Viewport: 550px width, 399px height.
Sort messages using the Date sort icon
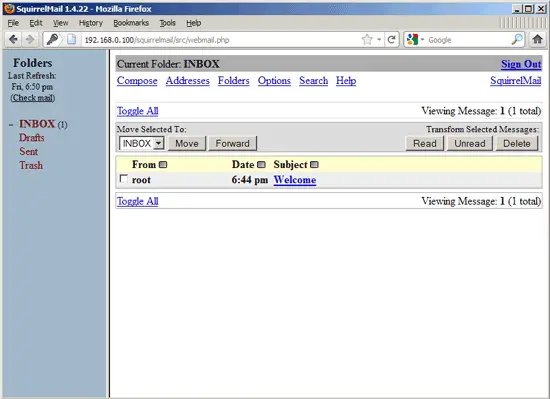point(261,165)
